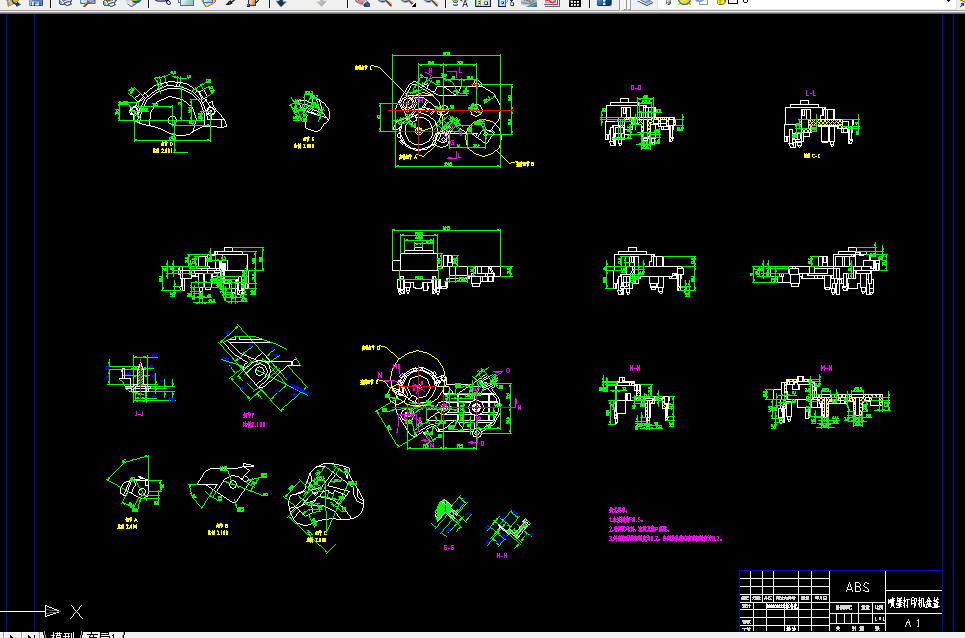Open the Layer Properties Manager icon
This screenshot has width=965, height=638.
[644, 2]
